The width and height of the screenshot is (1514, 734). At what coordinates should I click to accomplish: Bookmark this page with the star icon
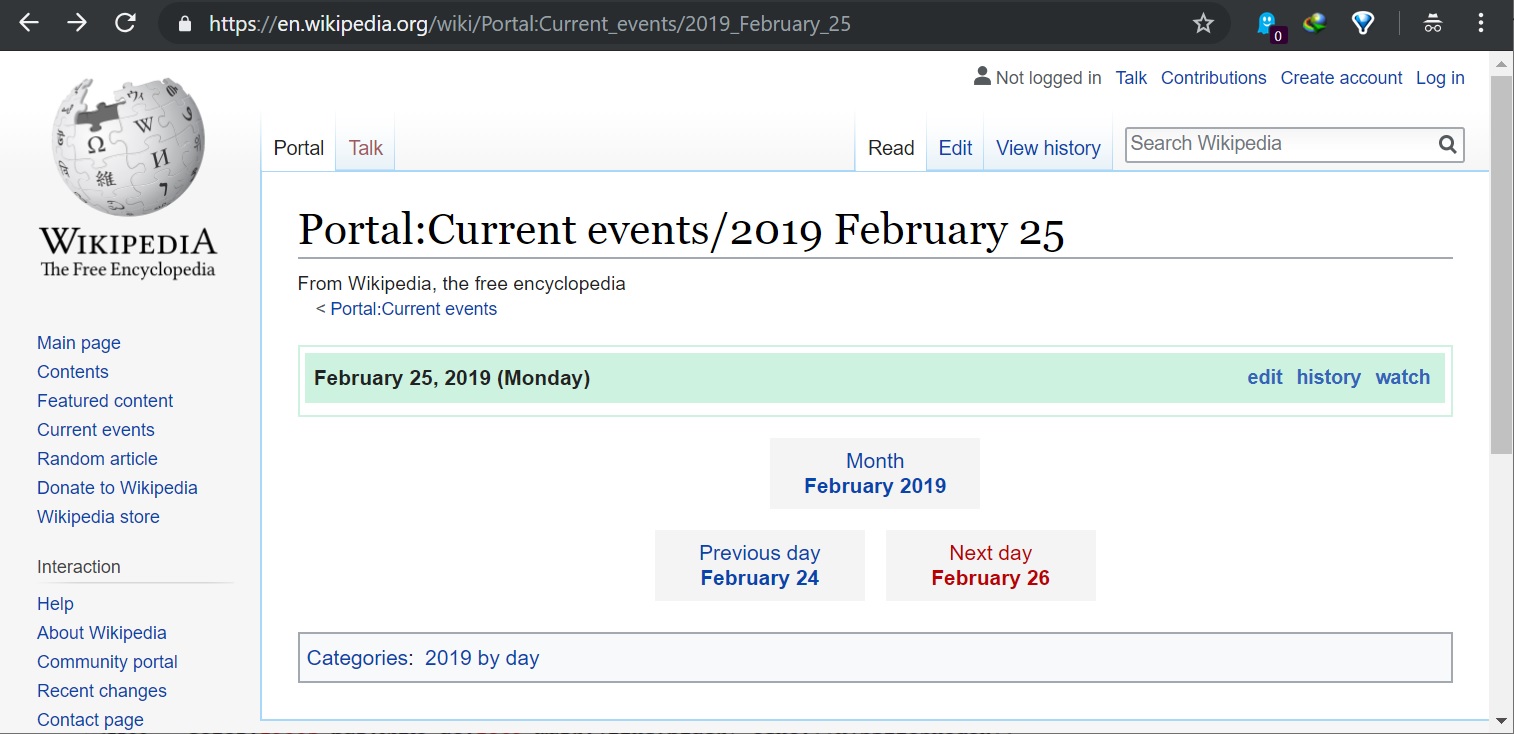[1203, 22]
